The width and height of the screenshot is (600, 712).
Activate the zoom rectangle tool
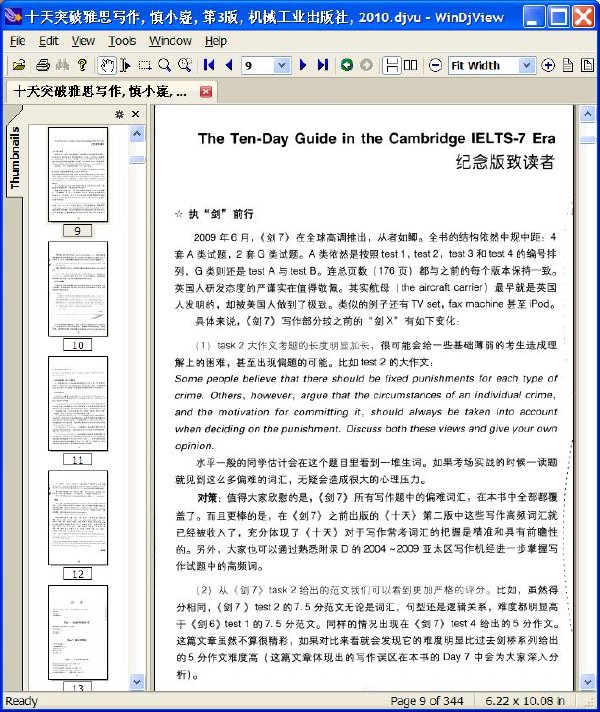[x=184, y=65]
